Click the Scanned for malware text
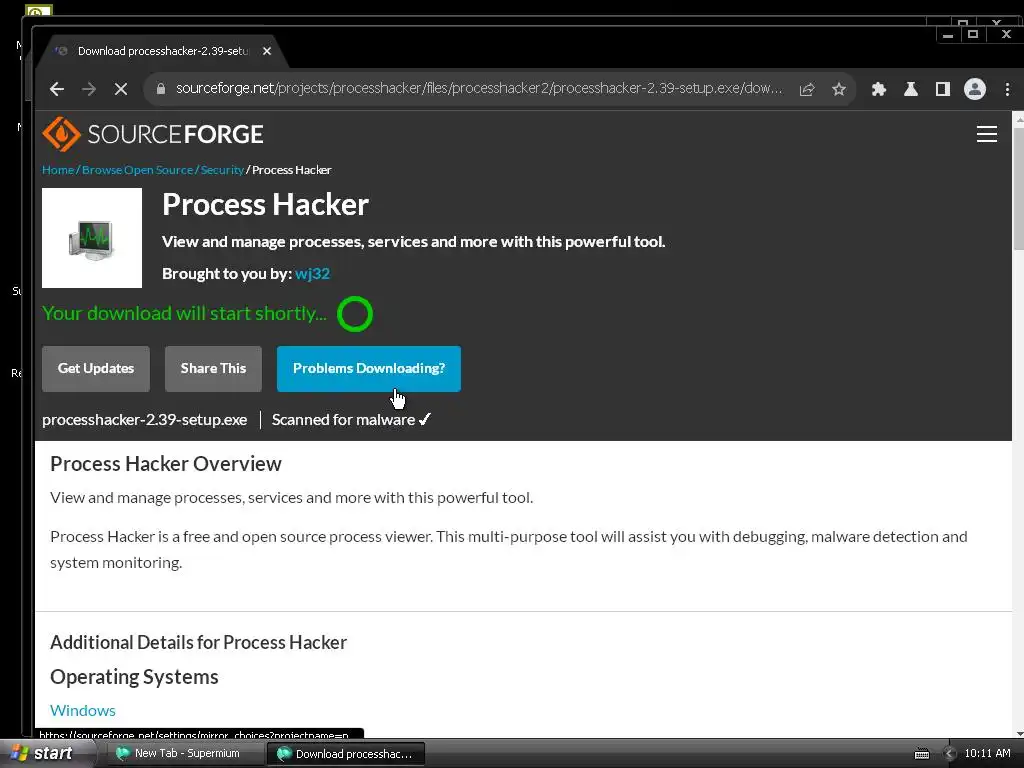This screenshot has width=1024, height=768. point(344,420)
